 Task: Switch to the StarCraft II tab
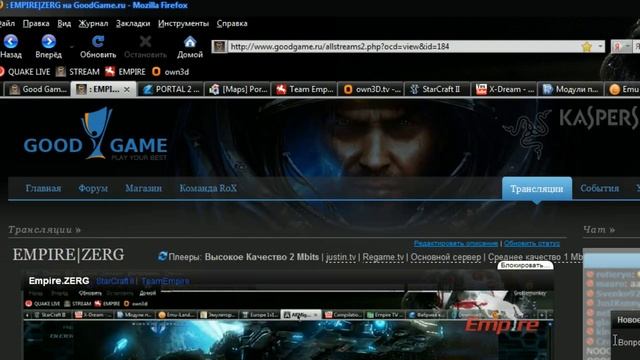pos(438,89)
